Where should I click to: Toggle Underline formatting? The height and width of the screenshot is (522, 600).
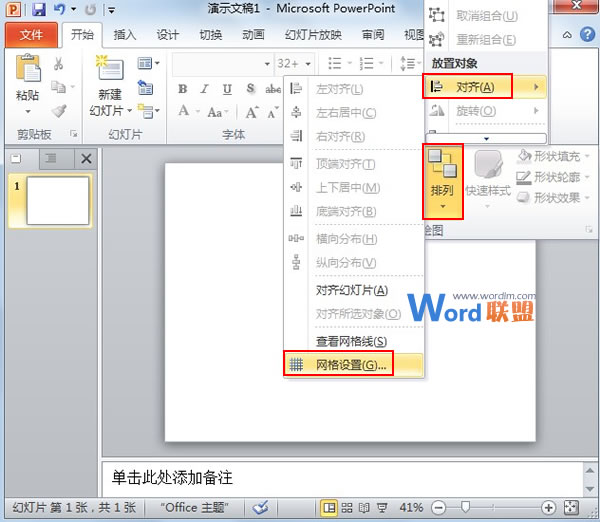(x=227, y=89)
